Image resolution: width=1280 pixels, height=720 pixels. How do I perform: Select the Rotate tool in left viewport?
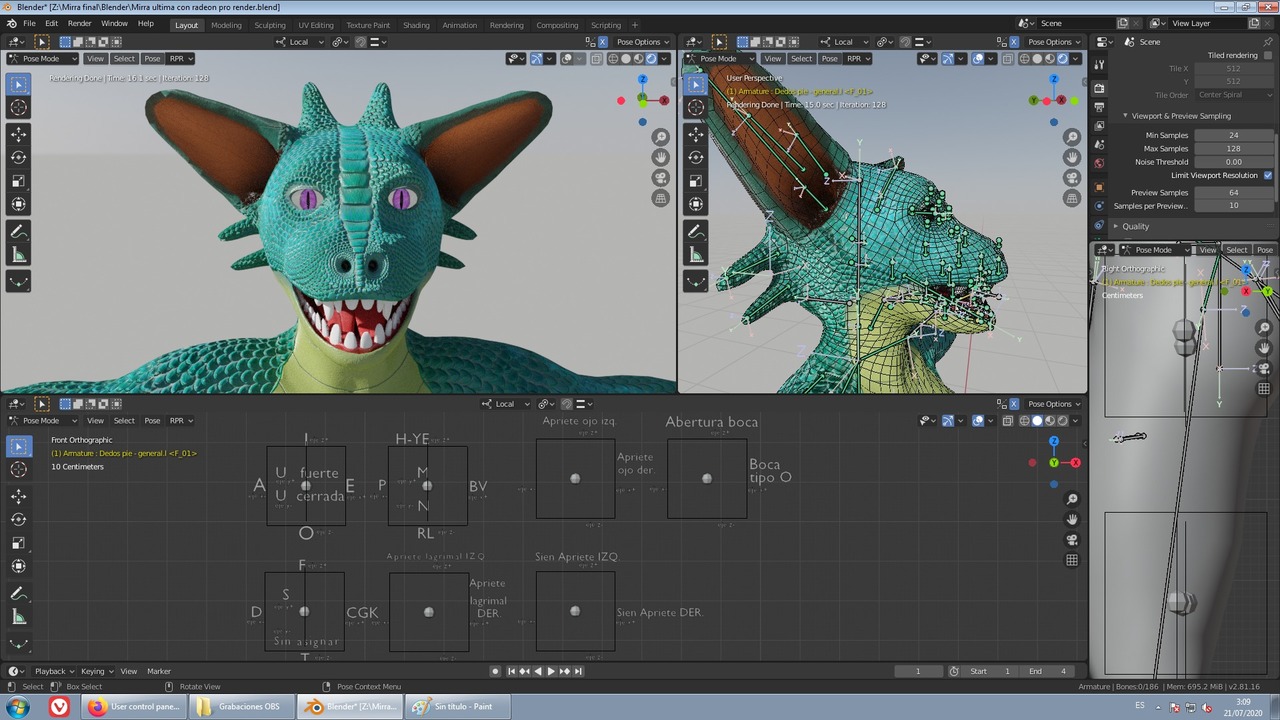[18, 157]
